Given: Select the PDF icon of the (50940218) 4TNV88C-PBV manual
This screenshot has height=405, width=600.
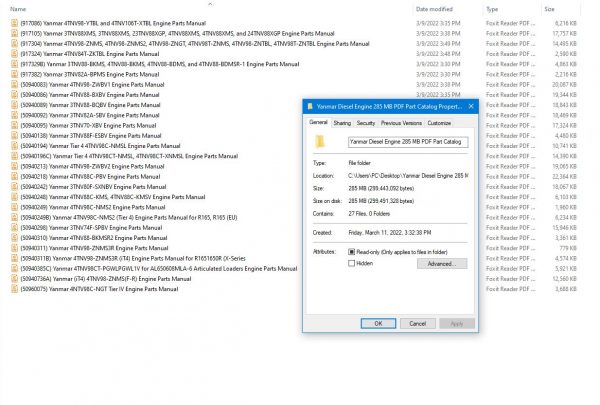Looking at the screenshot, I should [x=15, y=176].
